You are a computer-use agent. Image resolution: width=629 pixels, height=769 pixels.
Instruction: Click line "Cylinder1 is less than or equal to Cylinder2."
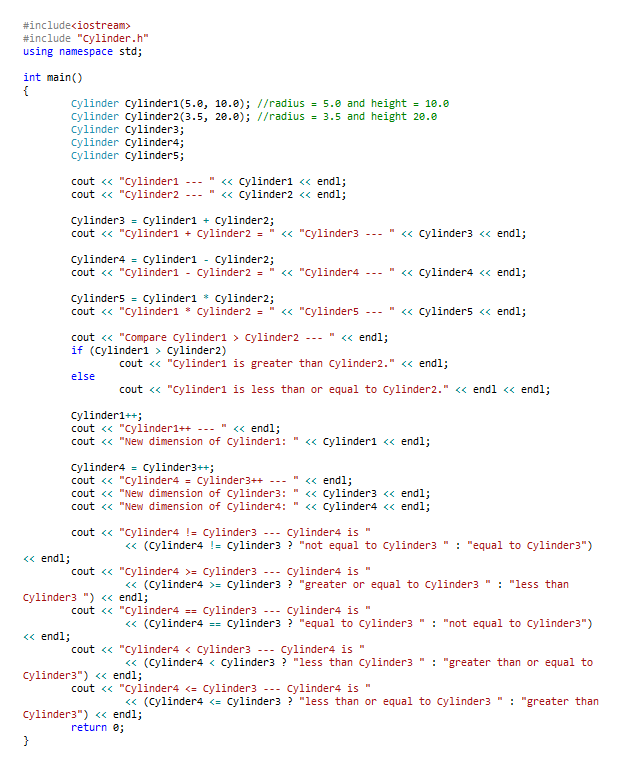[335, 389]
